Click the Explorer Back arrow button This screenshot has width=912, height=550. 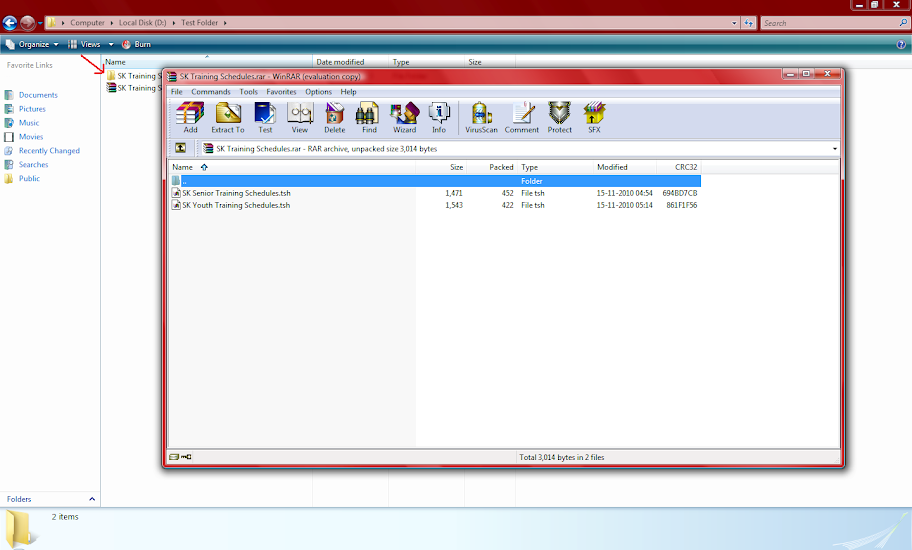(x=10, y=23)
